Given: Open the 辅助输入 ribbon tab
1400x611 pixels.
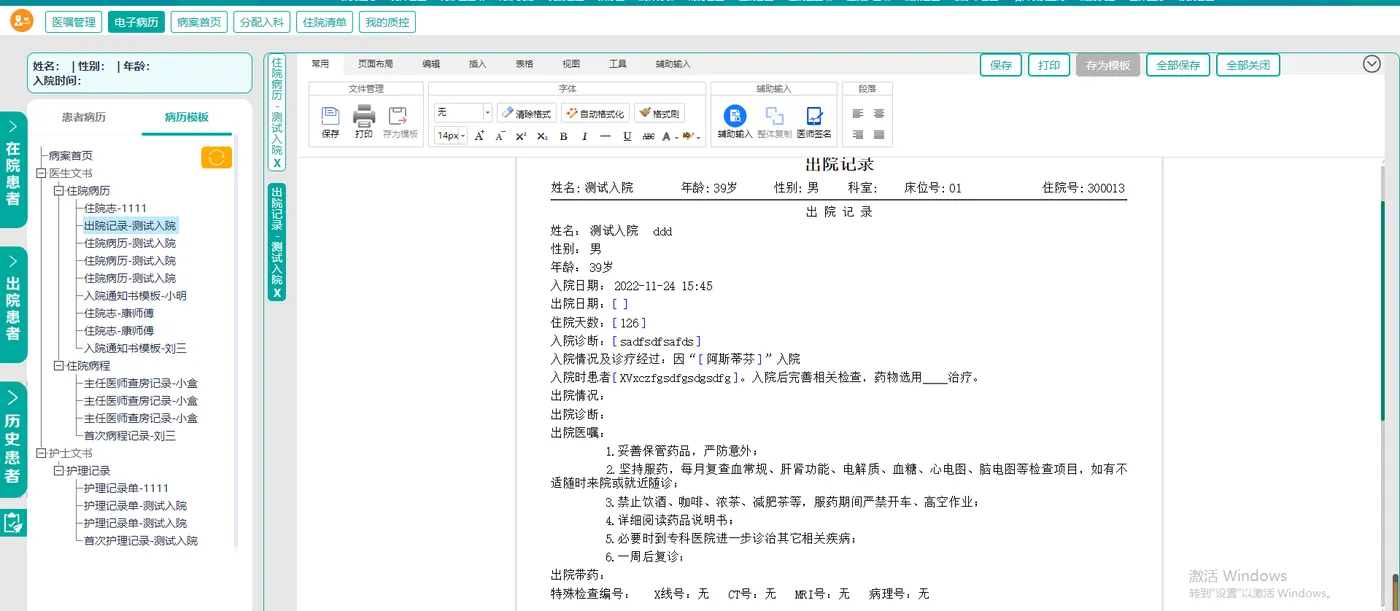Looking at the screenshot, I should 673,63.
